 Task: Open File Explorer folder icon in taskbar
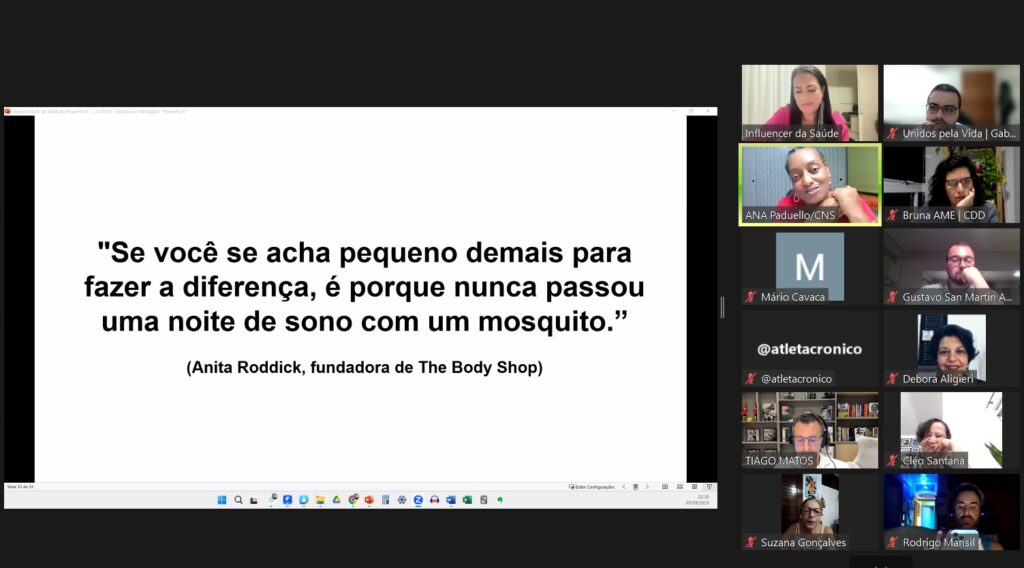pyautogui.click(x=320, y=500)
